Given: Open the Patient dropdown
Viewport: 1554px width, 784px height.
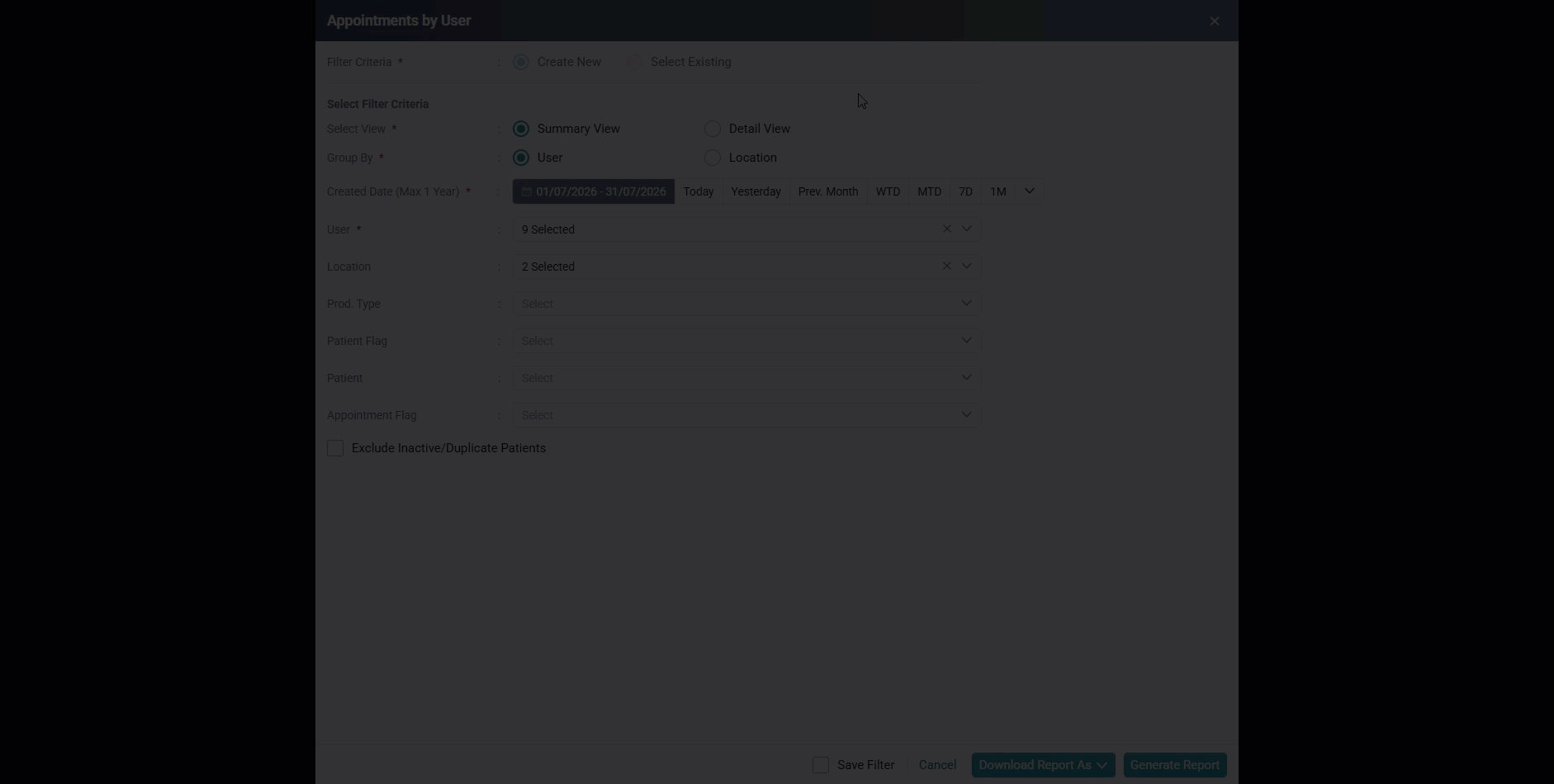Looking at the screenshot, I should click(746, 378).
